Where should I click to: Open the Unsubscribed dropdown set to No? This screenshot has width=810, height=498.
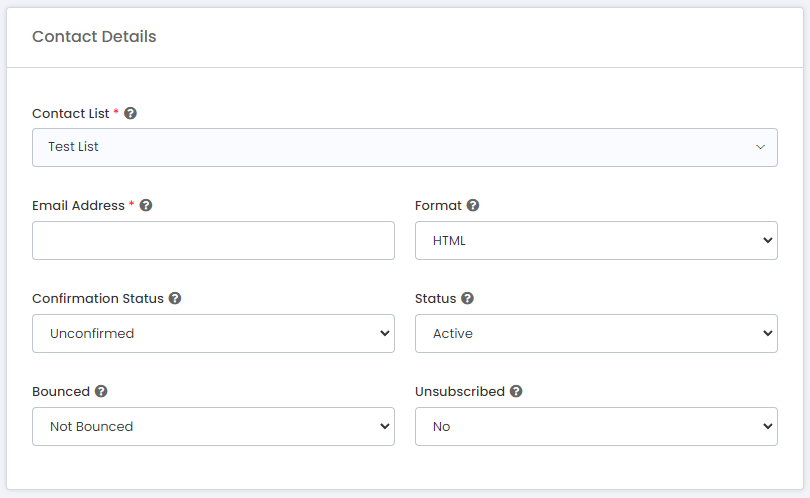click(x=596, y=426)
